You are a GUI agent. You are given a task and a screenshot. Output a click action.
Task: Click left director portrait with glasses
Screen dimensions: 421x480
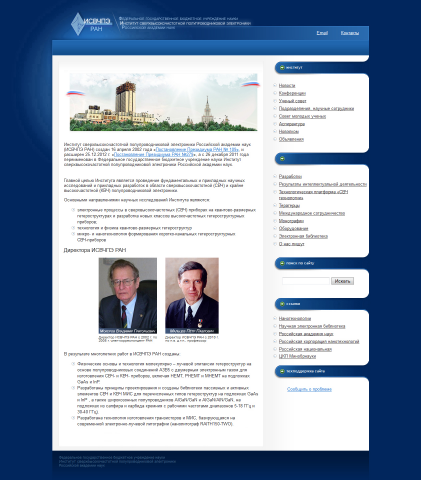[128, 296]
